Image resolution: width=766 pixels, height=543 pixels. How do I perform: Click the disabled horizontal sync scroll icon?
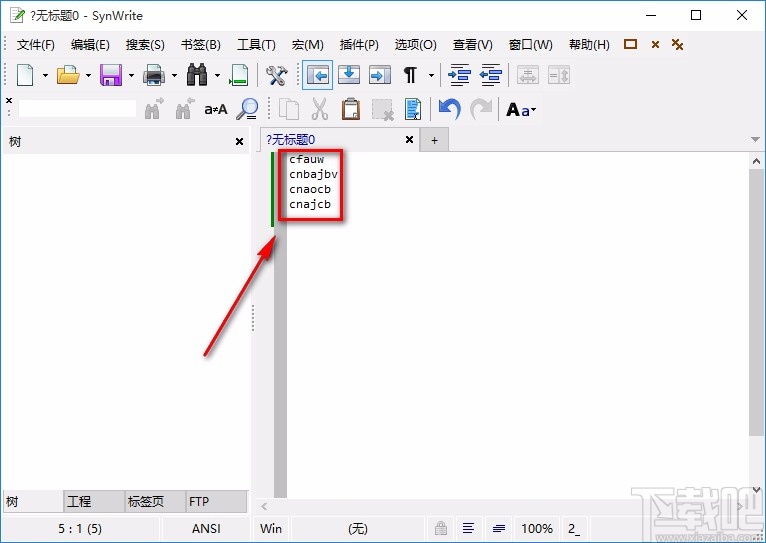point(528,76)
